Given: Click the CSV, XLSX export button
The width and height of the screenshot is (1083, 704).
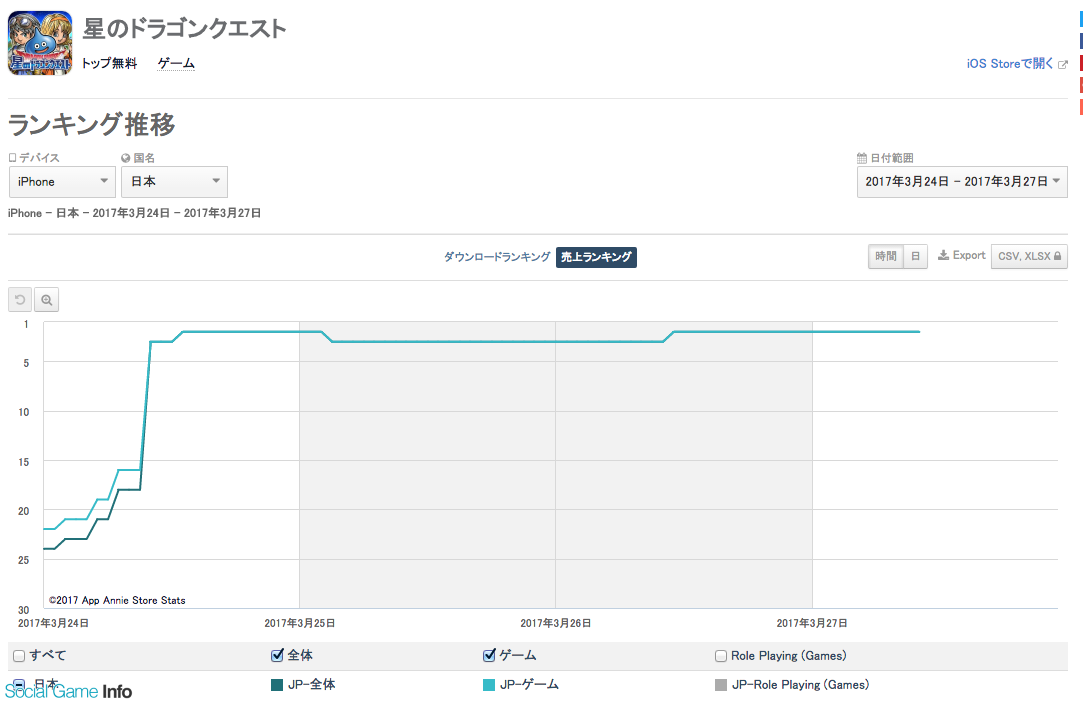Looking at the screenshot, I should 1029,256.
